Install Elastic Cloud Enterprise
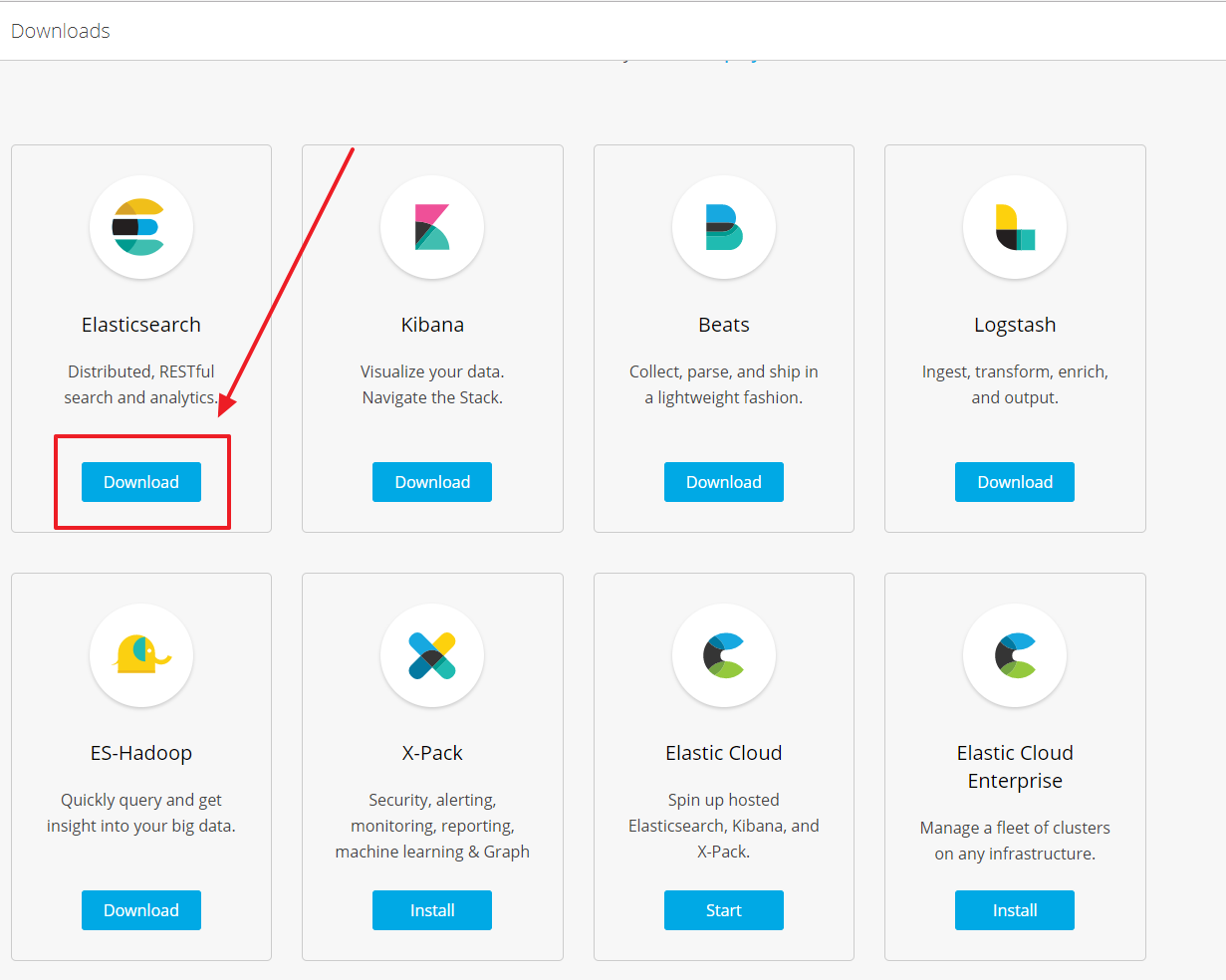The width and height of the screenshot is (1226, 980). click(x=1015, y=910)
